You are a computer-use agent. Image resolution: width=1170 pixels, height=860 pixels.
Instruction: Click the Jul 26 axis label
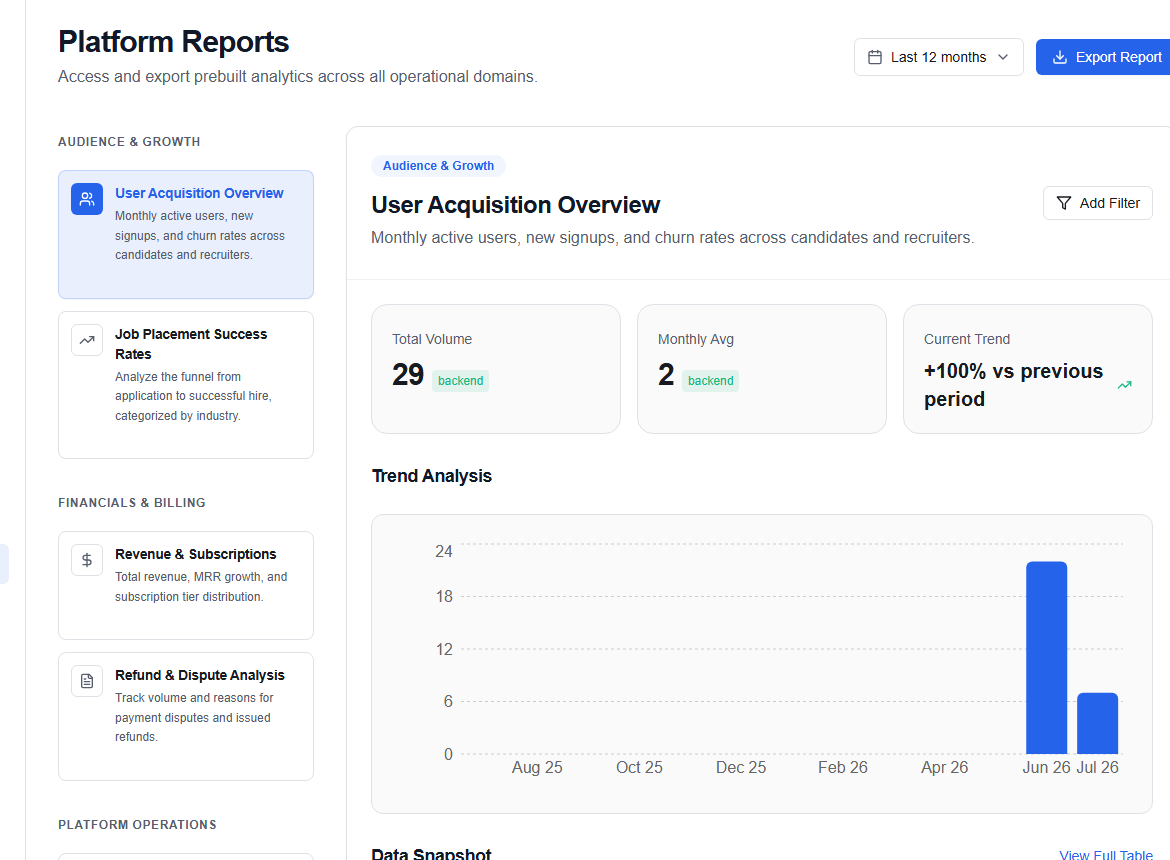[x=1098, y=768]
